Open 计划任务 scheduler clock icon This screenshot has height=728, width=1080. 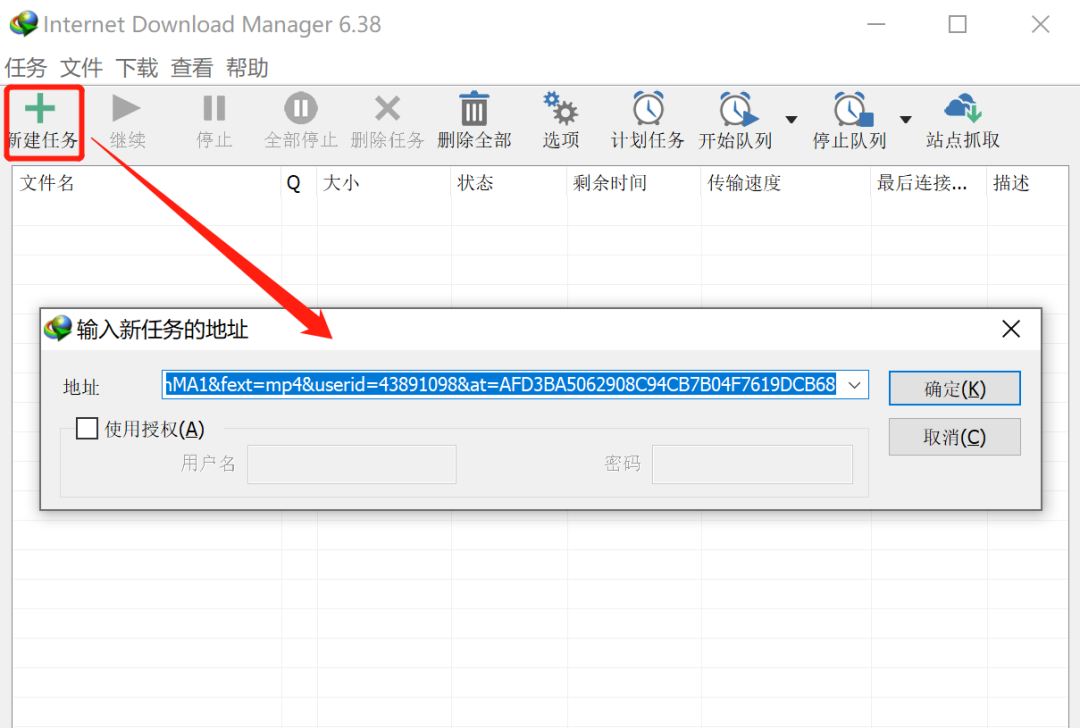[648, 108]
